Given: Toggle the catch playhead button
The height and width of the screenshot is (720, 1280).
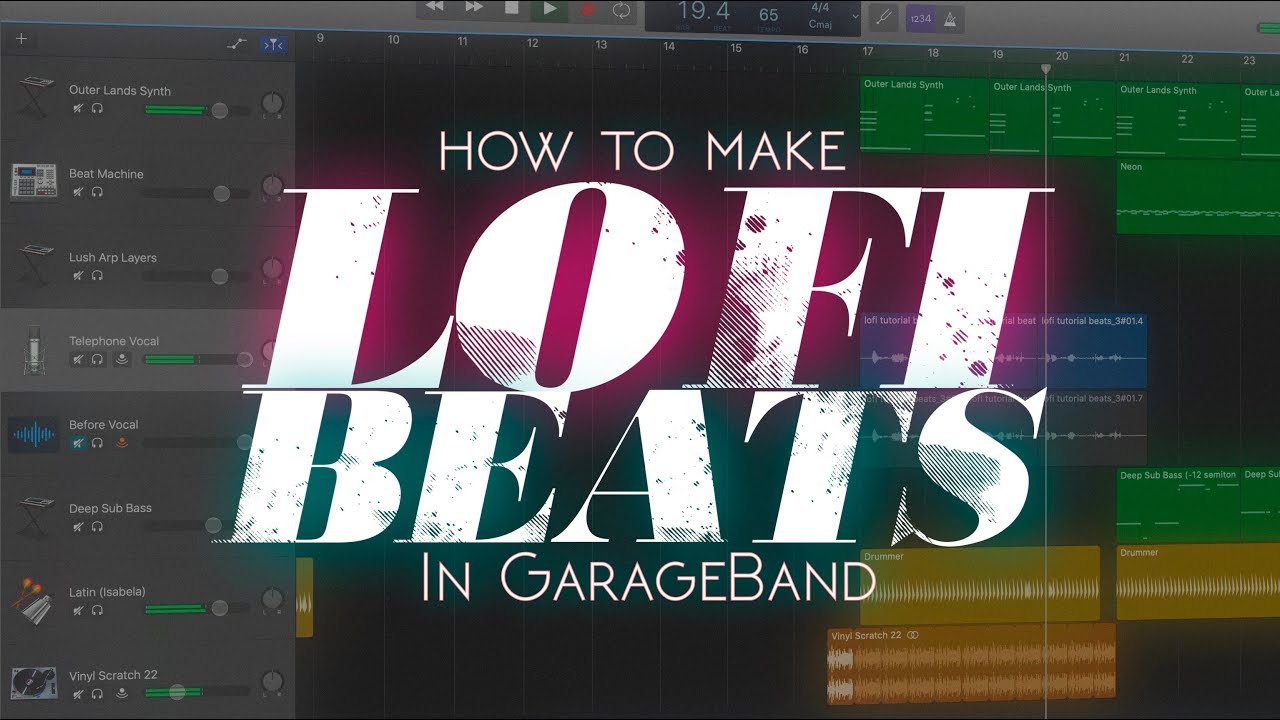Looking at the screenshot, I should pos(273,44).
